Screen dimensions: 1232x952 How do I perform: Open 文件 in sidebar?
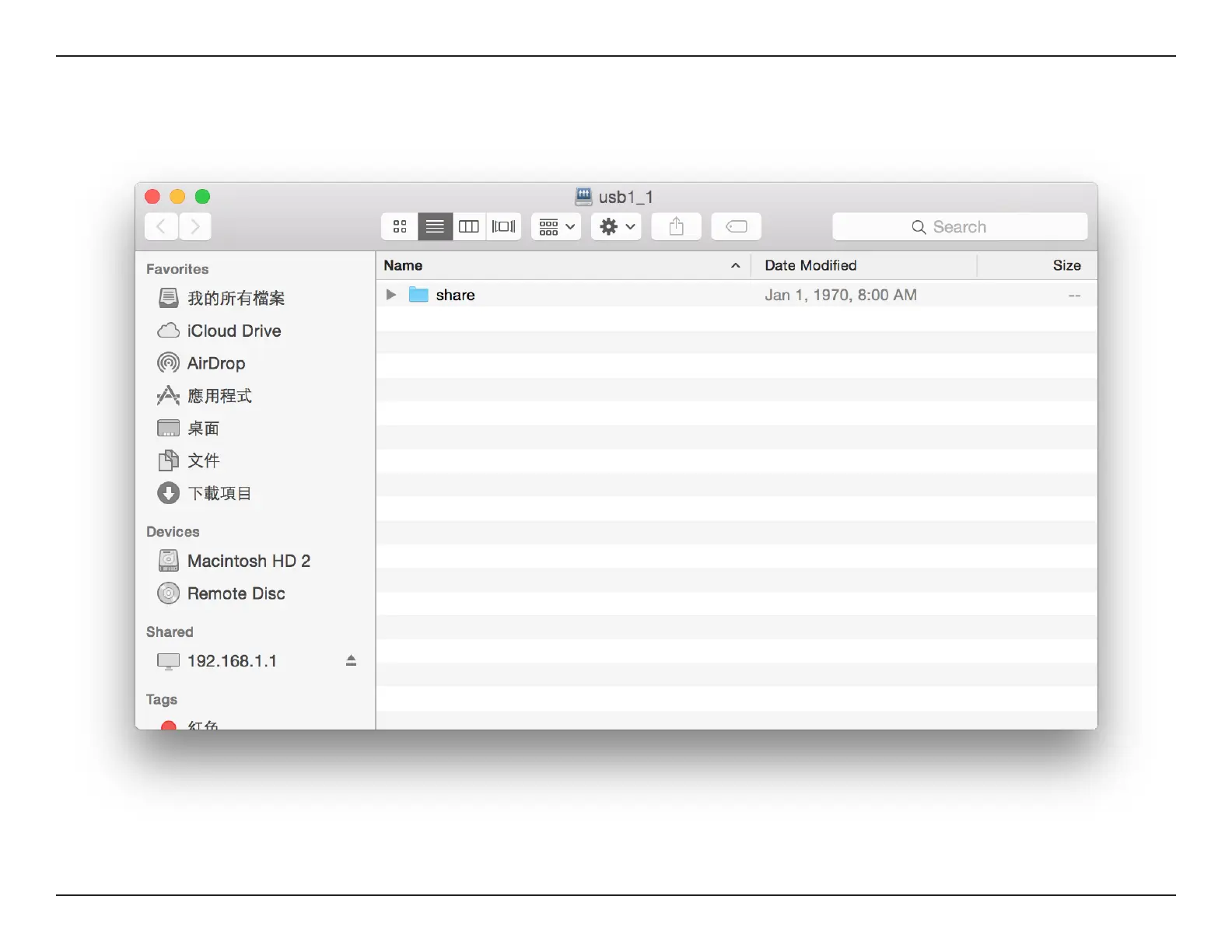204,460
